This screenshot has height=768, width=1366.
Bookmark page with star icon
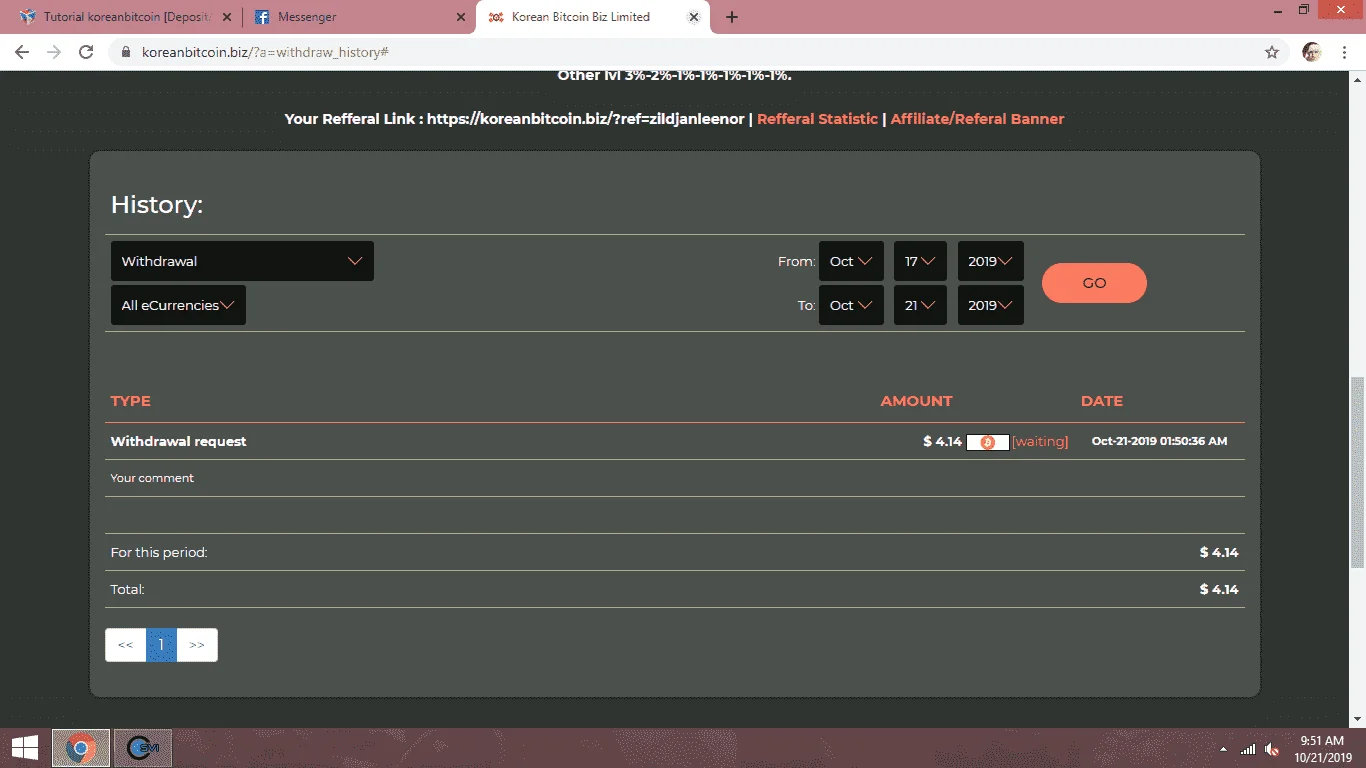(1272, 52)
